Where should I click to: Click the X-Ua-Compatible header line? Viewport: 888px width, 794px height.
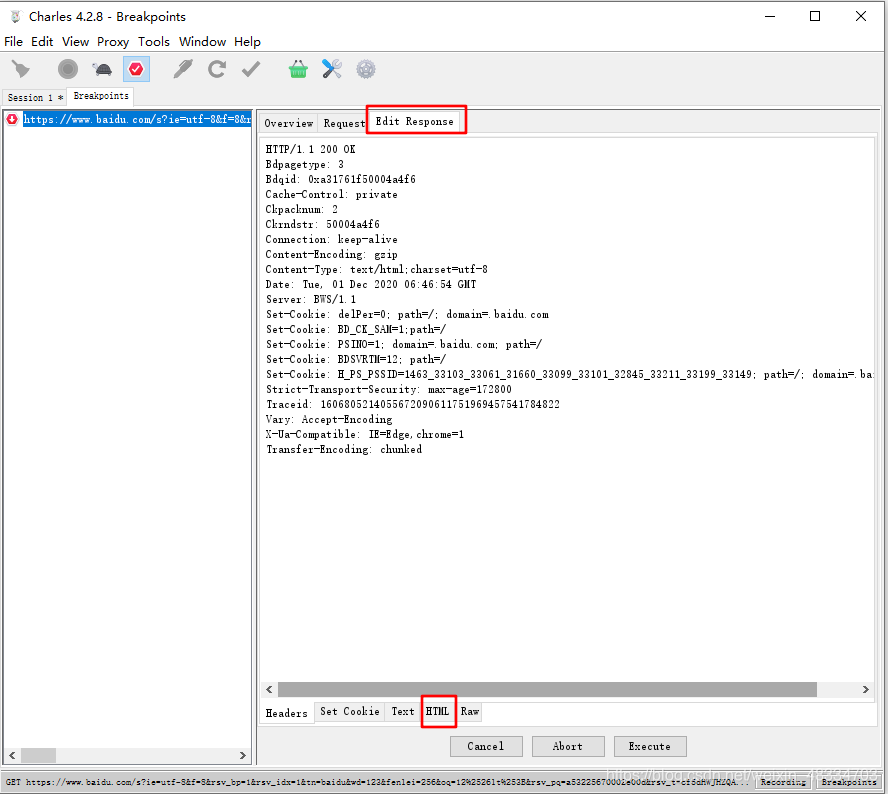pos(365,434)
